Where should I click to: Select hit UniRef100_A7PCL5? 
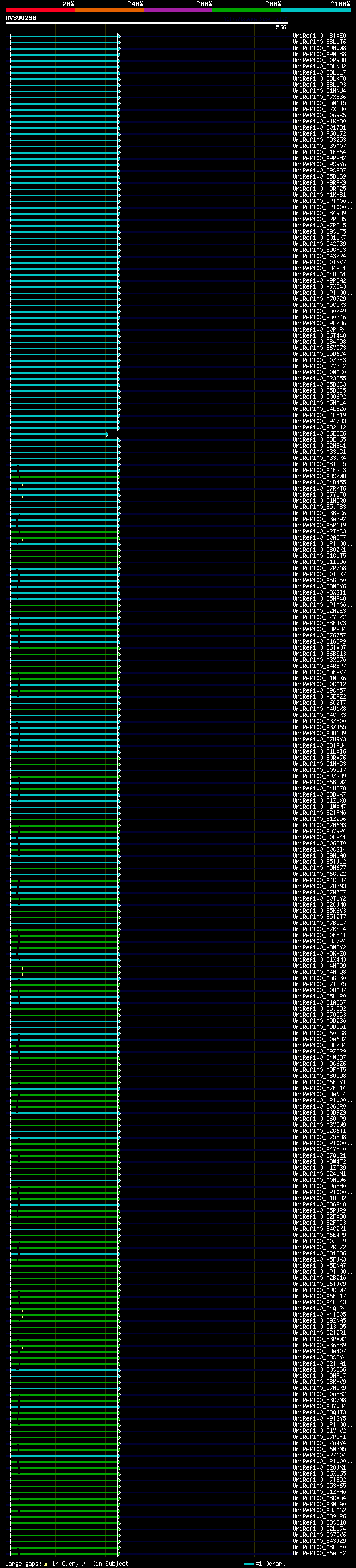(319, 225)
